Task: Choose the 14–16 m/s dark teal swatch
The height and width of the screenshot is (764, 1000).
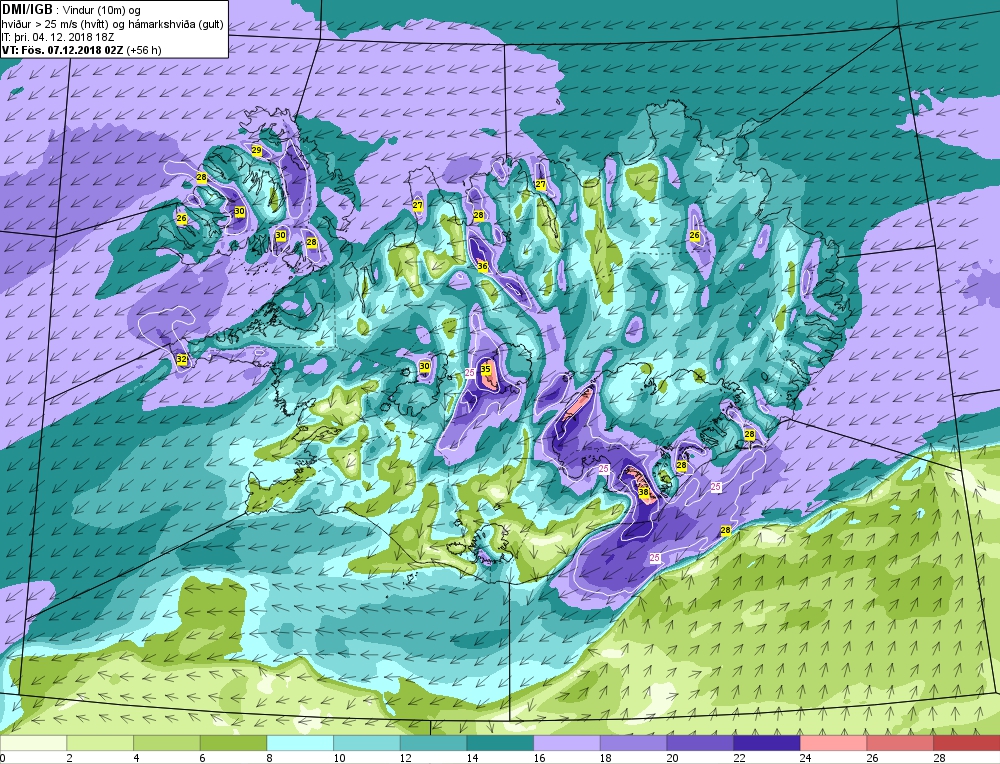Action: [500, 743]
